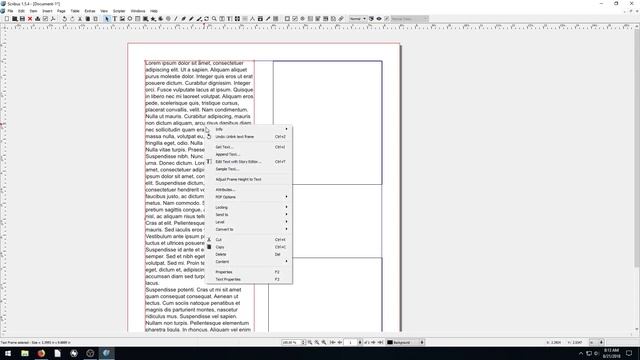The image size is (640, 360).
Task: Open the Extras menu
Action: [x=90, y=11]
